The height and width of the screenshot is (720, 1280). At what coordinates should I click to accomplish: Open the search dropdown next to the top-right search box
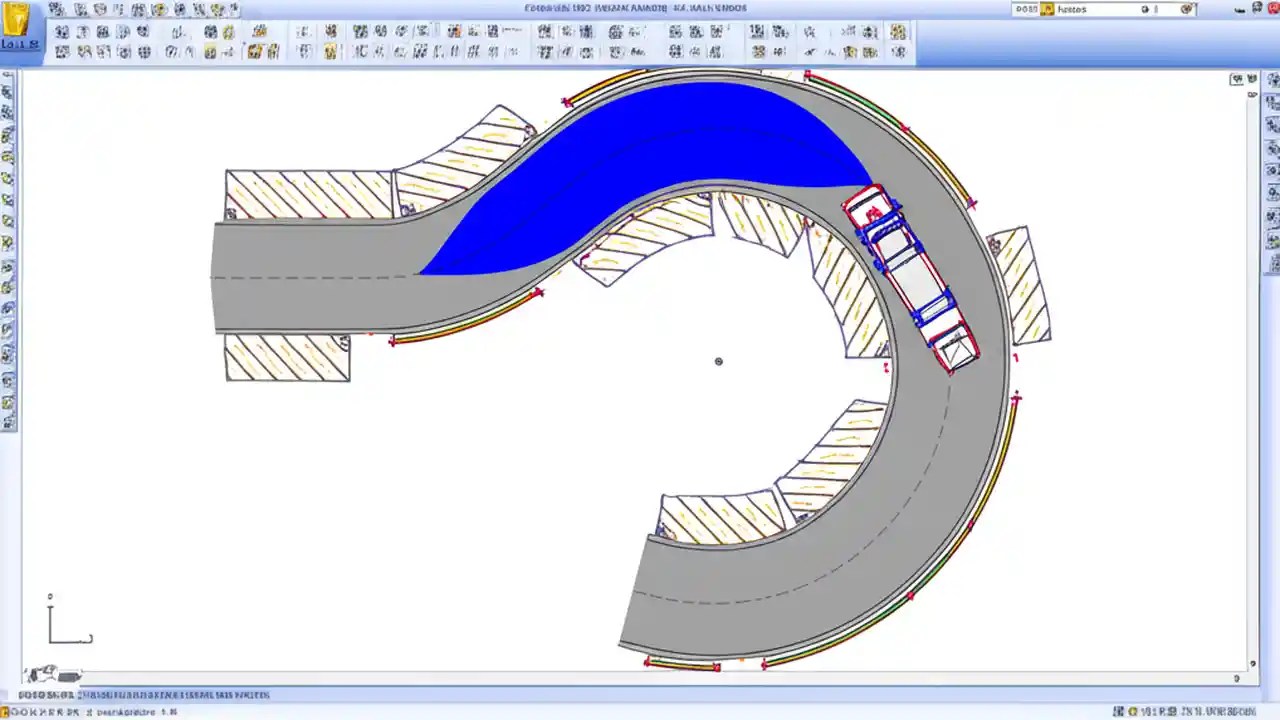[x=1145, y=8]
